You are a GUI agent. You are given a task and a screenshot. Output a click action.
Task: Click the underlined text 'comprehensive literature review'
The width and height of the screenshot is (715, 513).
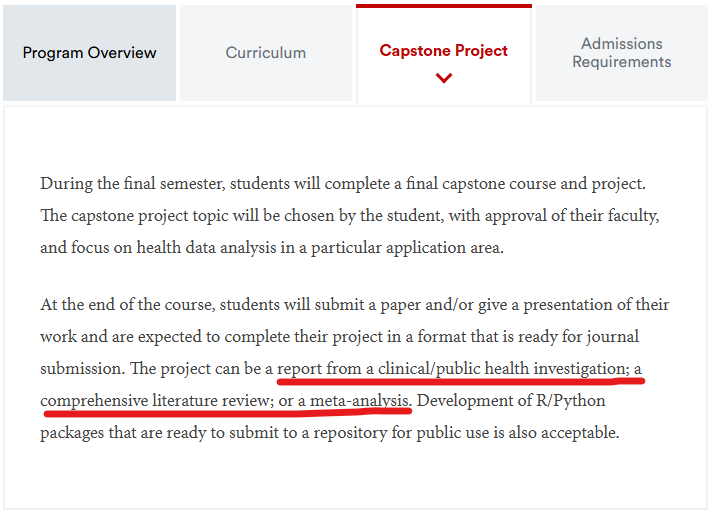coord(154,400)
